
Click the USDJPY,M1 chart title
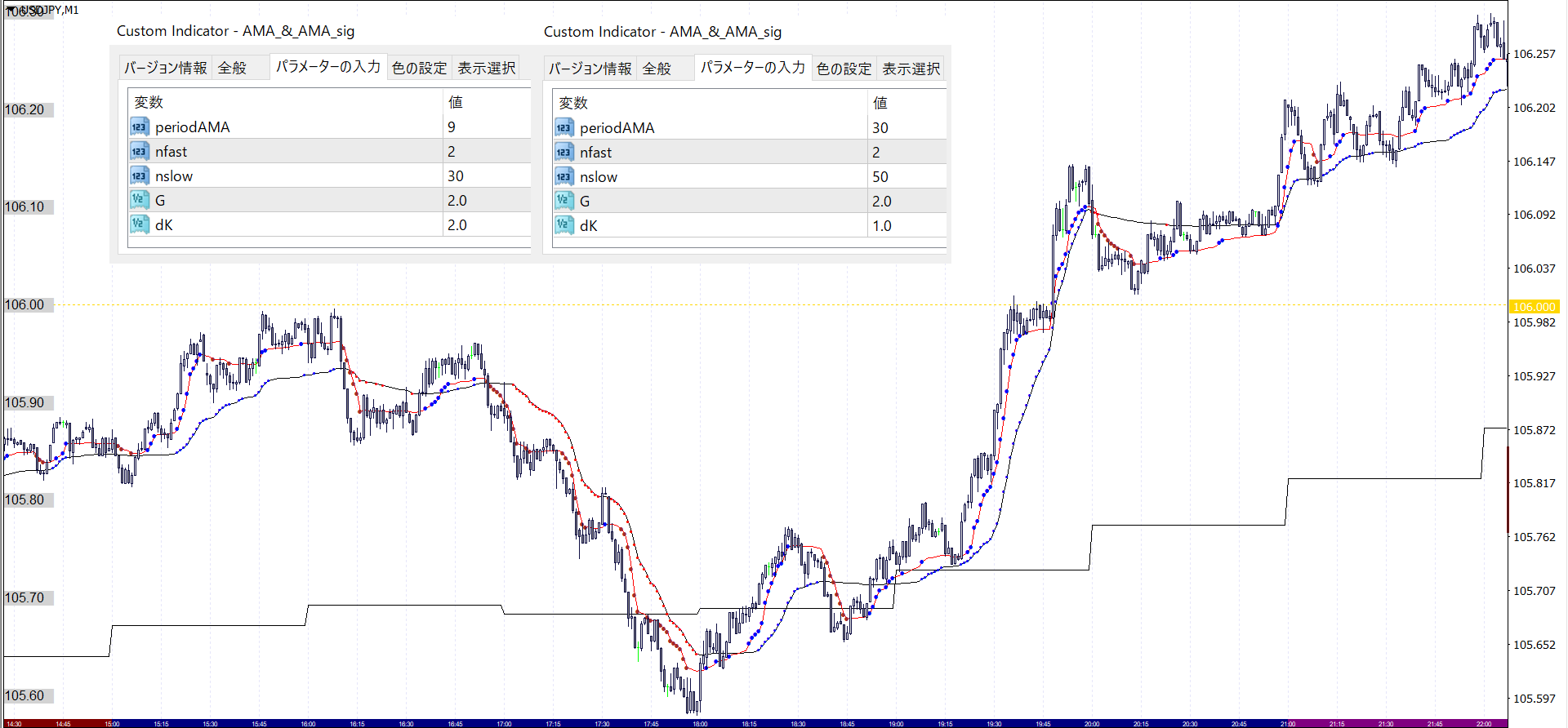pyautogui.click(x=51, y=10)
